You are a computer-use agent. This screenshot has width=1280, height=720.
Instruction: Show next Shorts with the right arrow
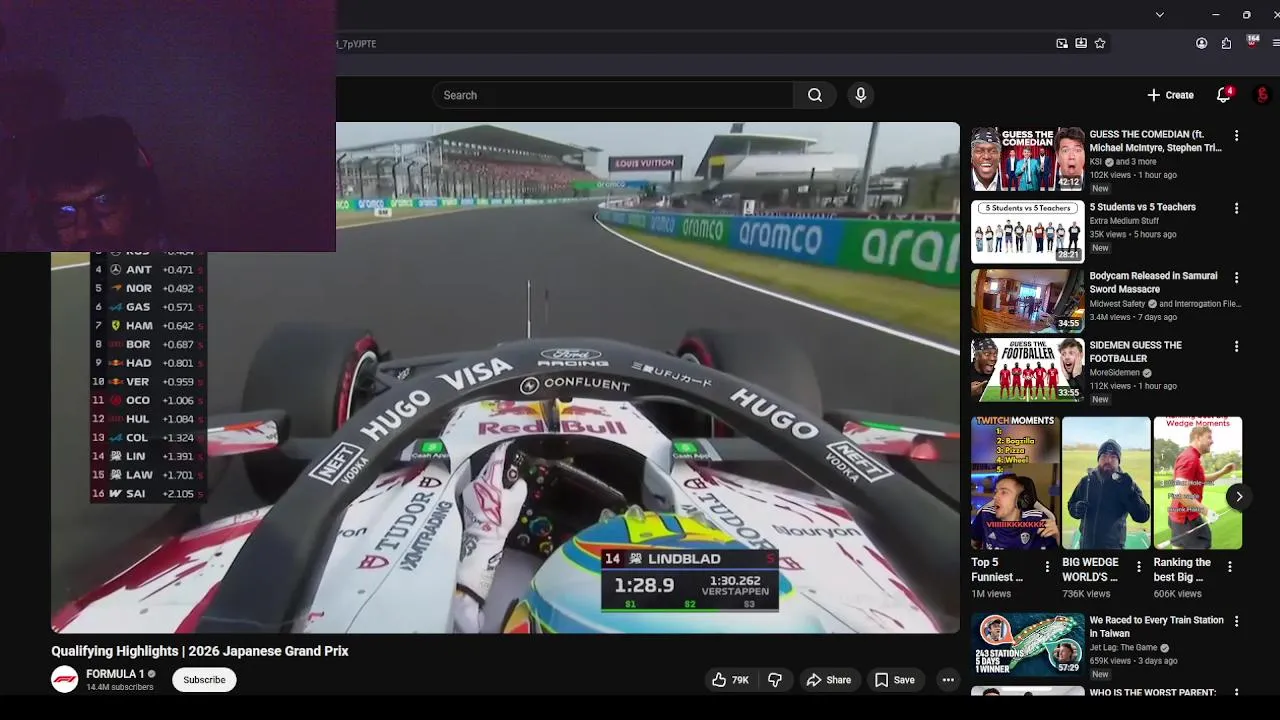click(1239, 497)
